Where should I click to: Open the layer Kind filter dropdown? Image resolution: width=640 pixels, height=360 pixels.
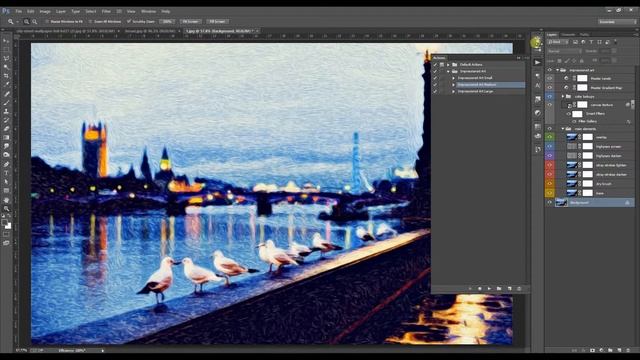click(558, 42)
